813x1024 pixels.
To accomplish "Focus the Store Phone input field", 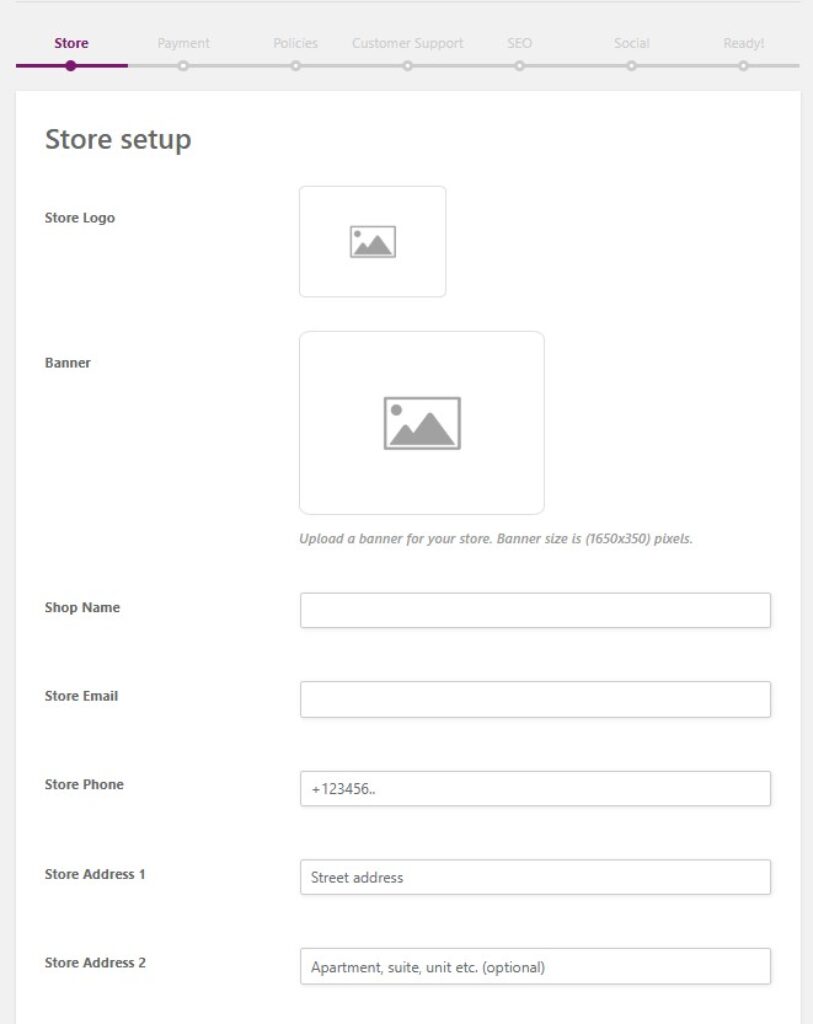I will click(535, 788).
